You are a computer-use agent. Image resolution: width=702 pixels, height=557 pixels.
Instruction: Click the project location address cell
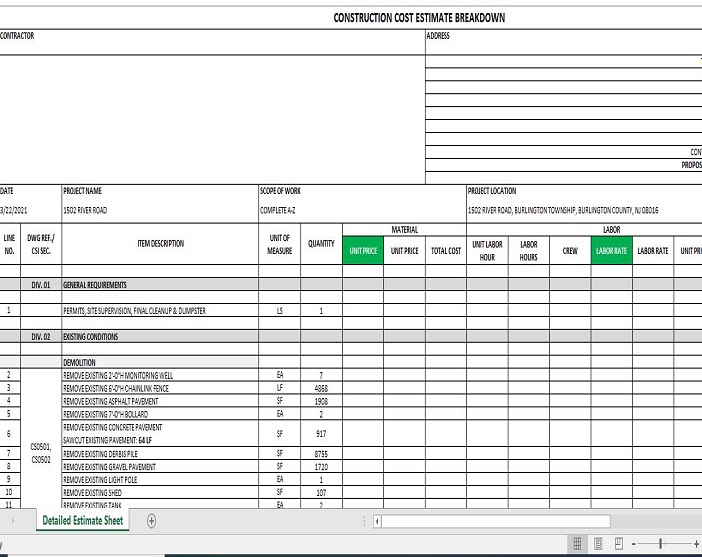pyautogui.click(x=563, y=211)
